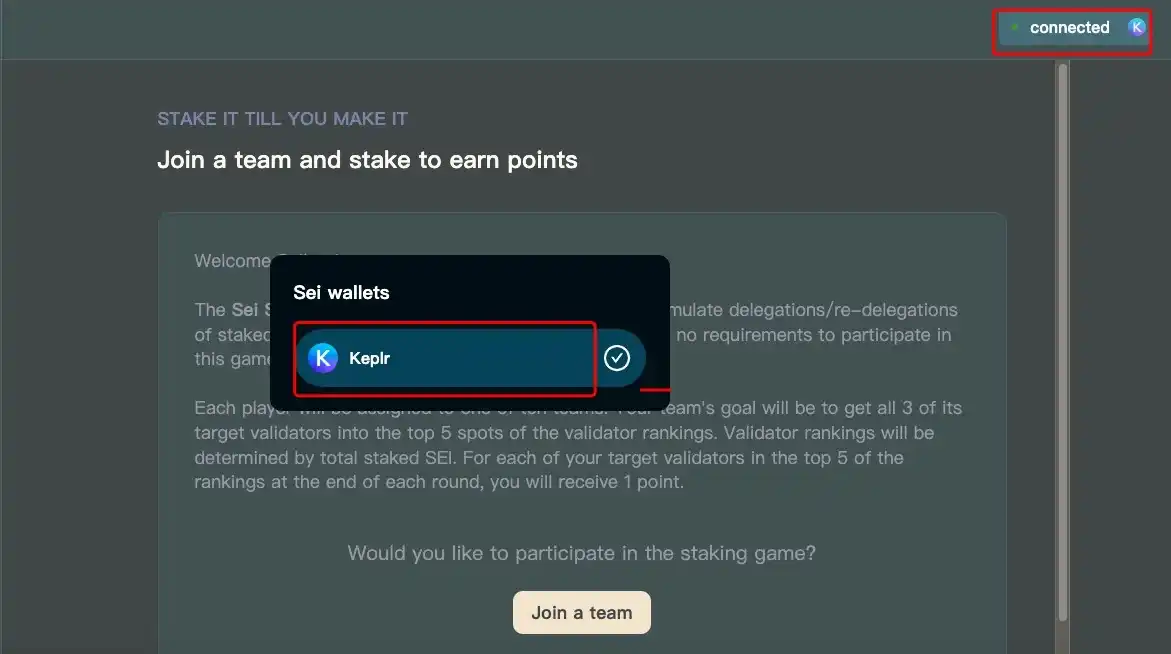Image resolution: width=1171 pixels, height=654 pixels.
Task: Click the Join a team and stake headline
Action: (367, 160)
